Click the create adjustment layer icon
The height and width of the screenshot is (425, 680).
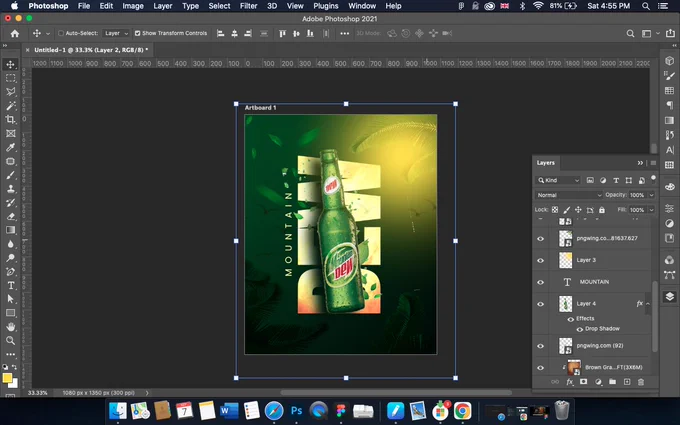coord(598,382)
